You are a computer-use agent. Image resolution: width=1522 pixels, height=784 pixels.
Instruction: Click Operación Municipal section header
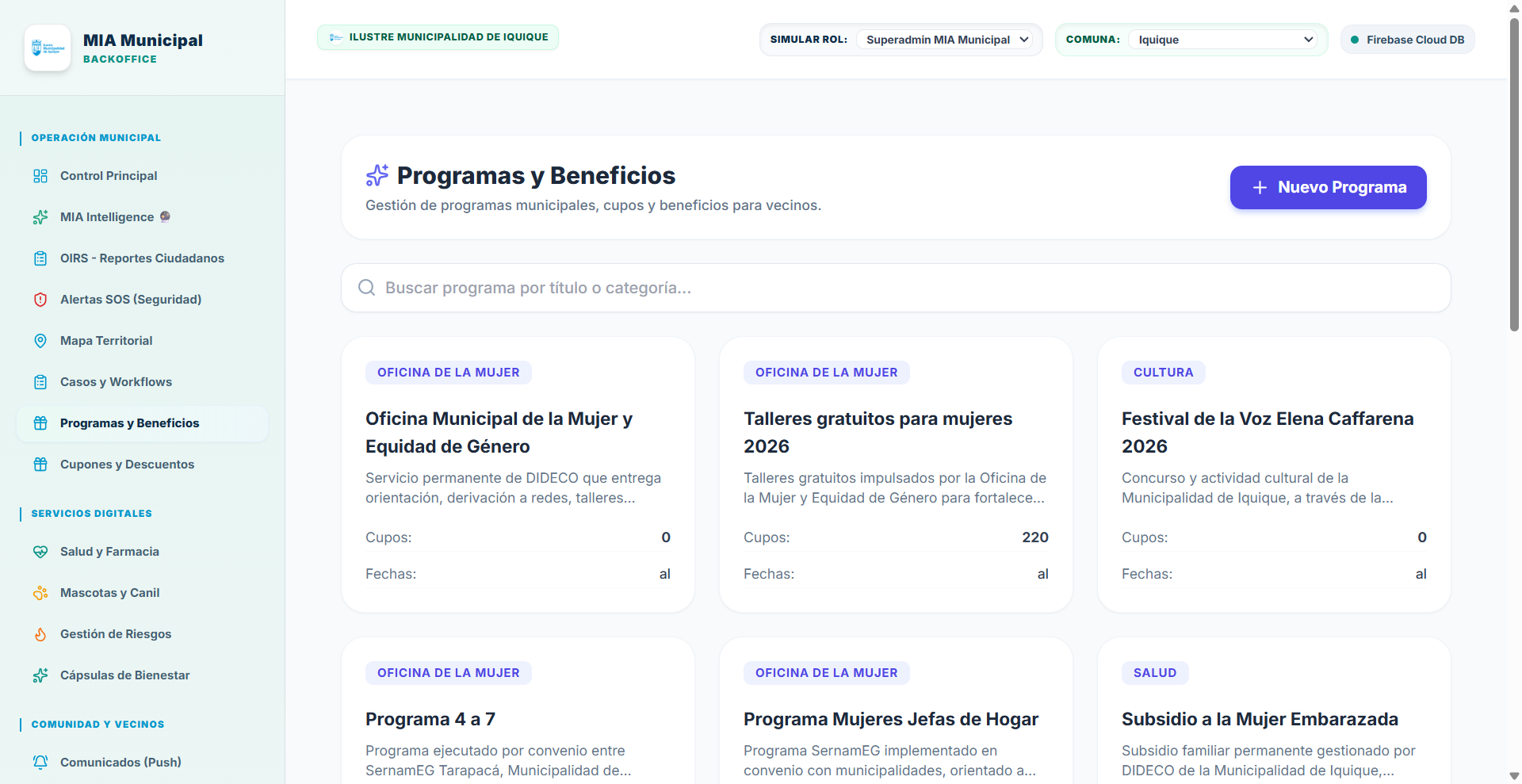[x=96, y=138]
